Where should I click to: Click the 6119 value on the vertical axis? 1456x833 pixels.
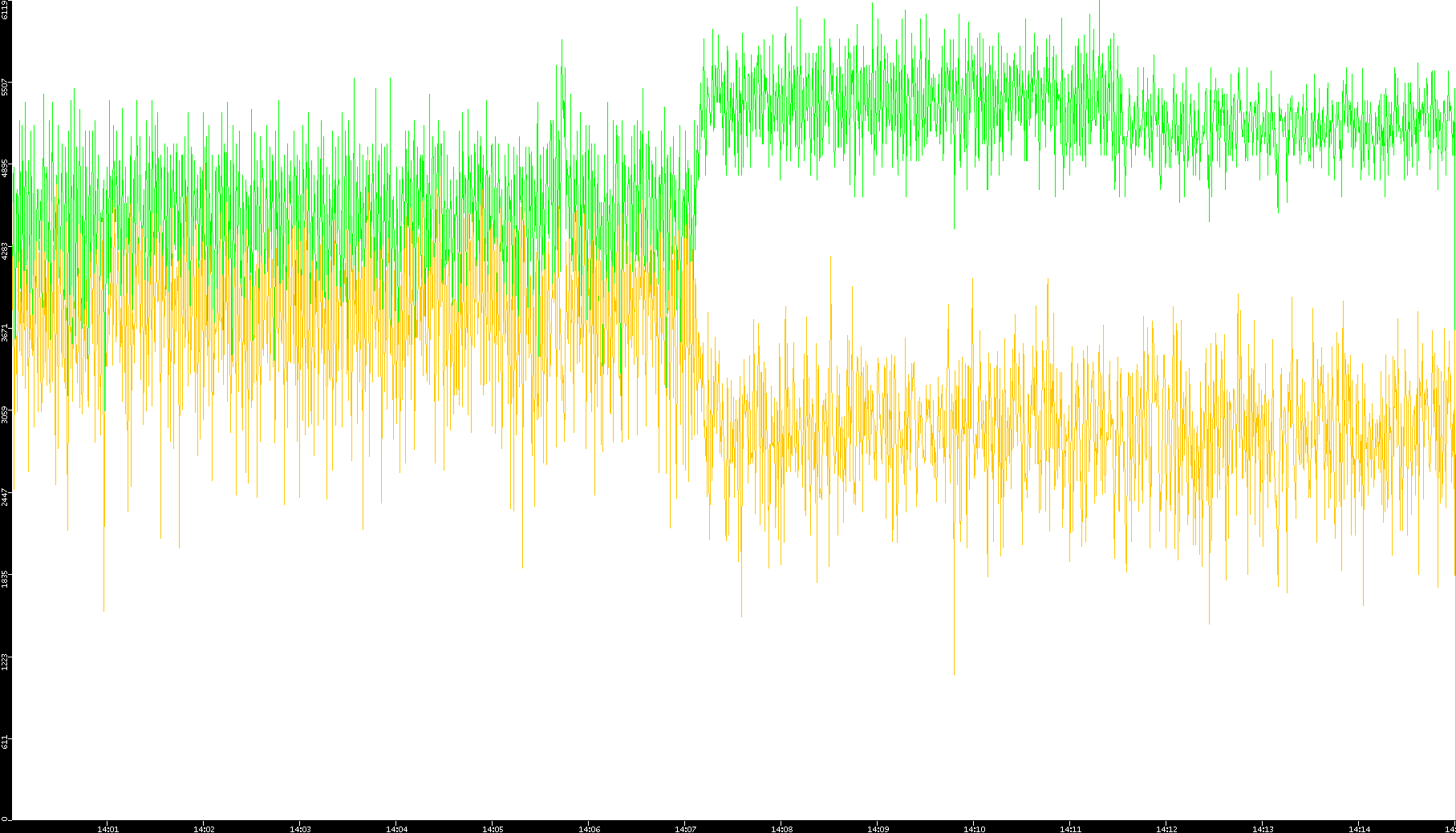pyautogui.click(x=5, y=10)
